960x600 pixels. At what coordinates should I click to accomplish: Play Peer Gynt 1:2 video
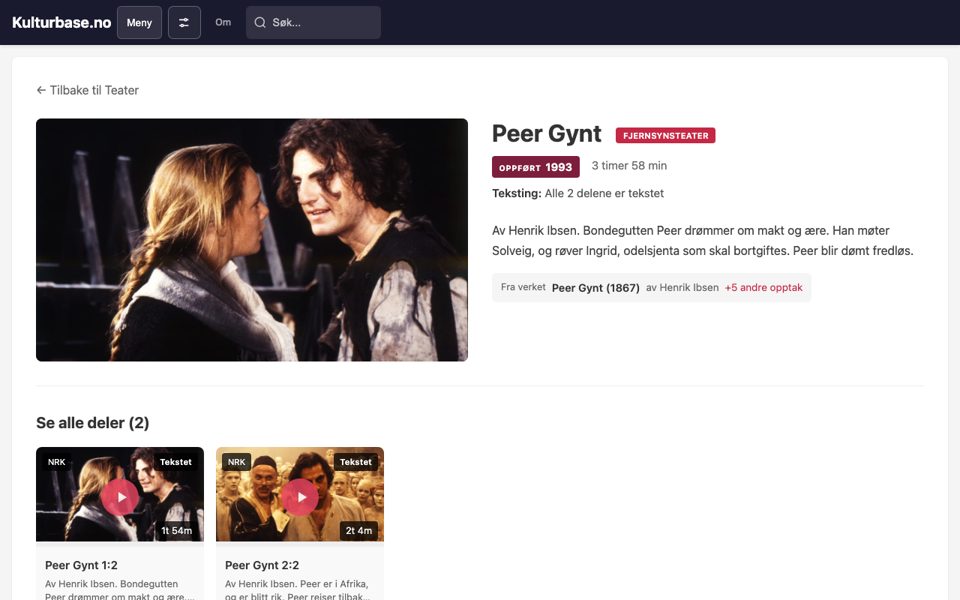point(120,497)
